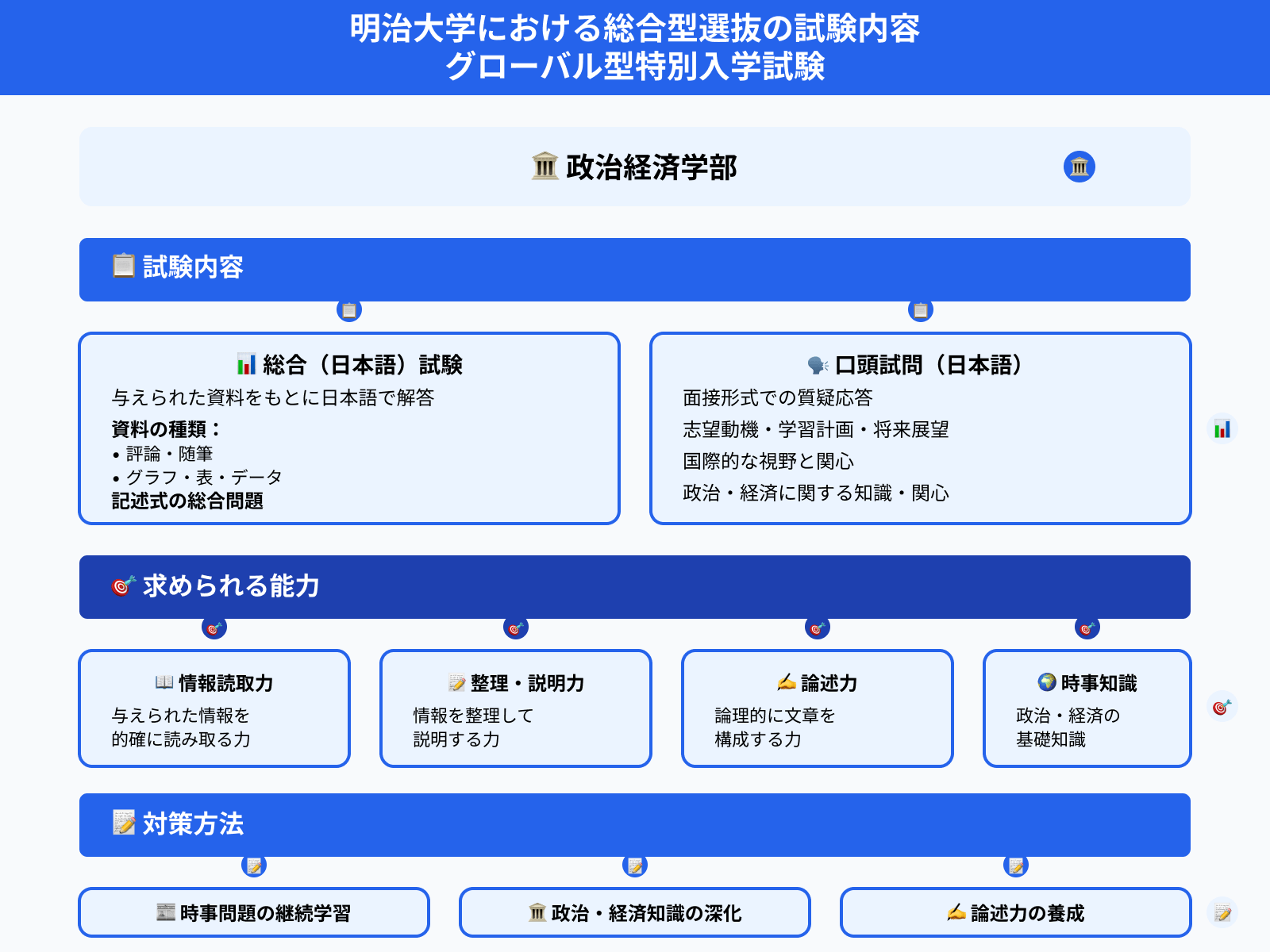
Task: Click the blue circular building icon beside 政治経済学部
Action: [1079, 167]
